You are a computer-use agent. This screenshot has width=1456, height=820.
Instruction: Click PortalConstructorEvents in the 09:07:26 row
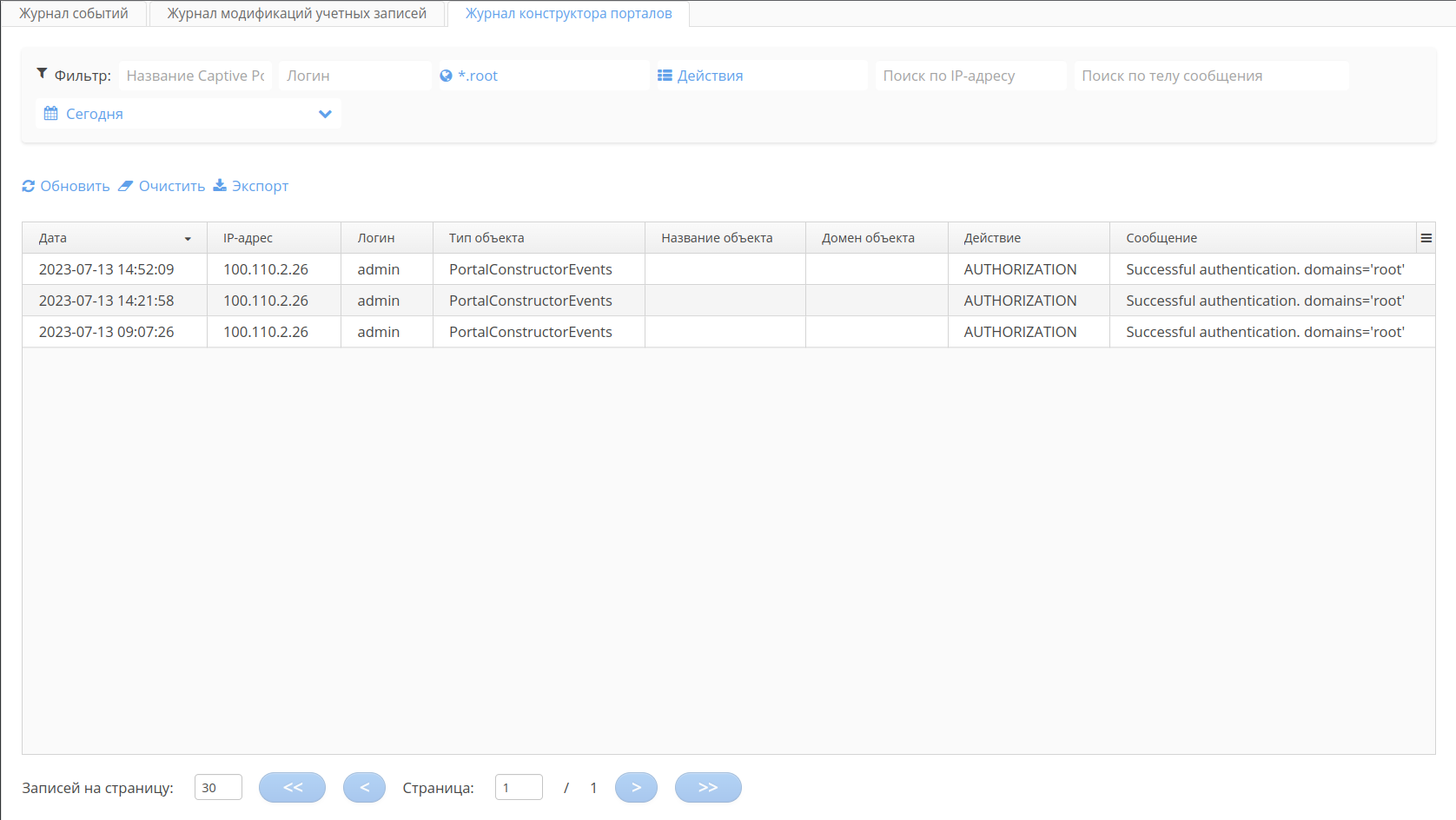[x=531, y=332]
